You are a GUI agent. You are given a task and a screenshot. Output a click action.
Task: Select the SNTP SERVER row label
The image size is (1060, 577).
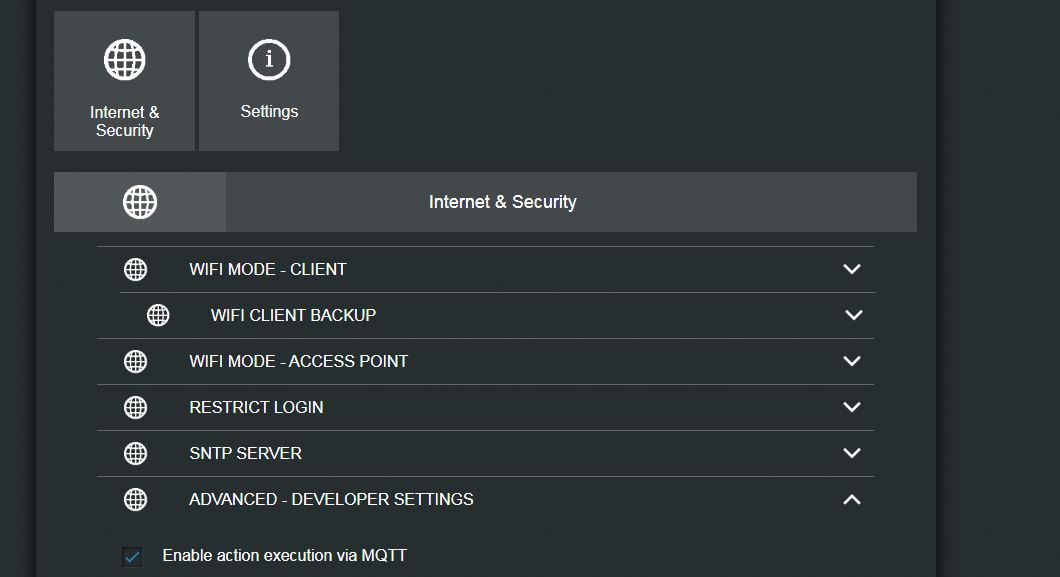pyautogui.click(x=245, y=453)
